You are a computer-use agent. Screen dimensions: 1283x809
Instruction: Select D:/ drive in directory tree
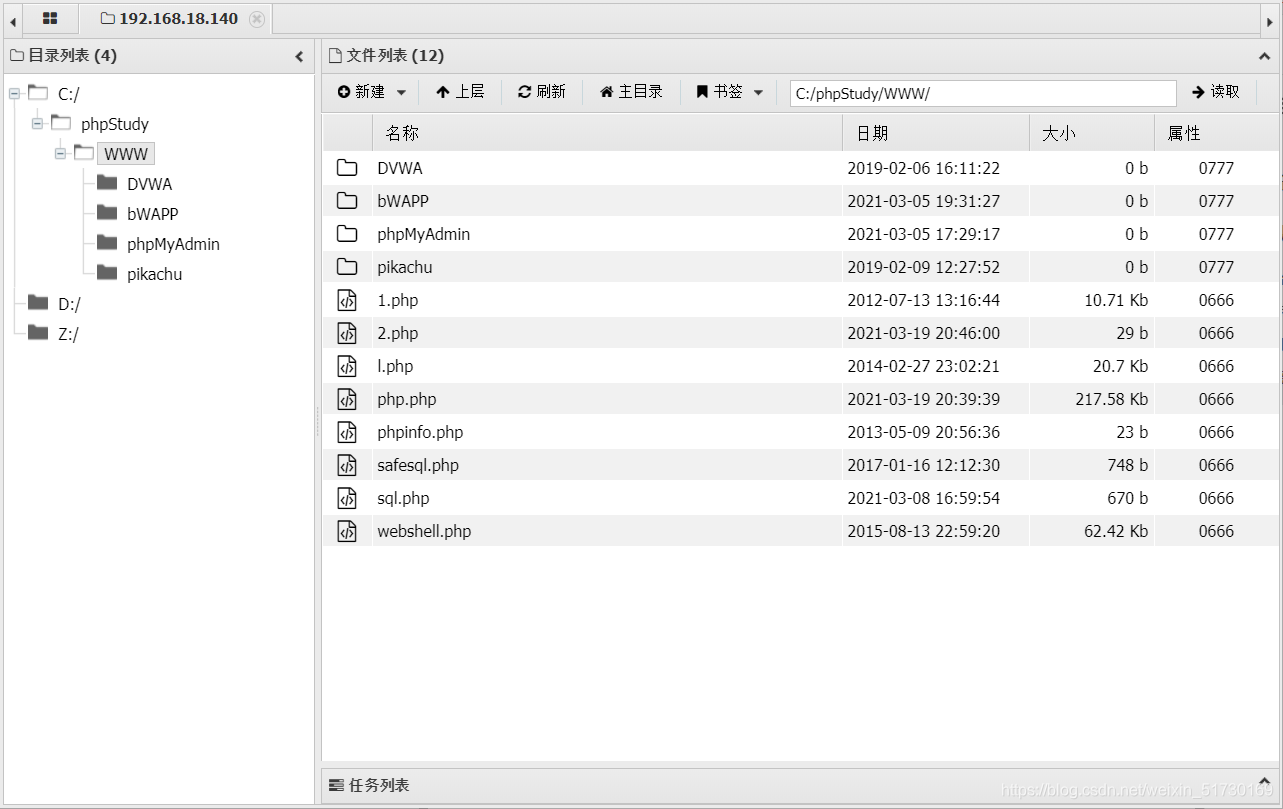(68, 304)
